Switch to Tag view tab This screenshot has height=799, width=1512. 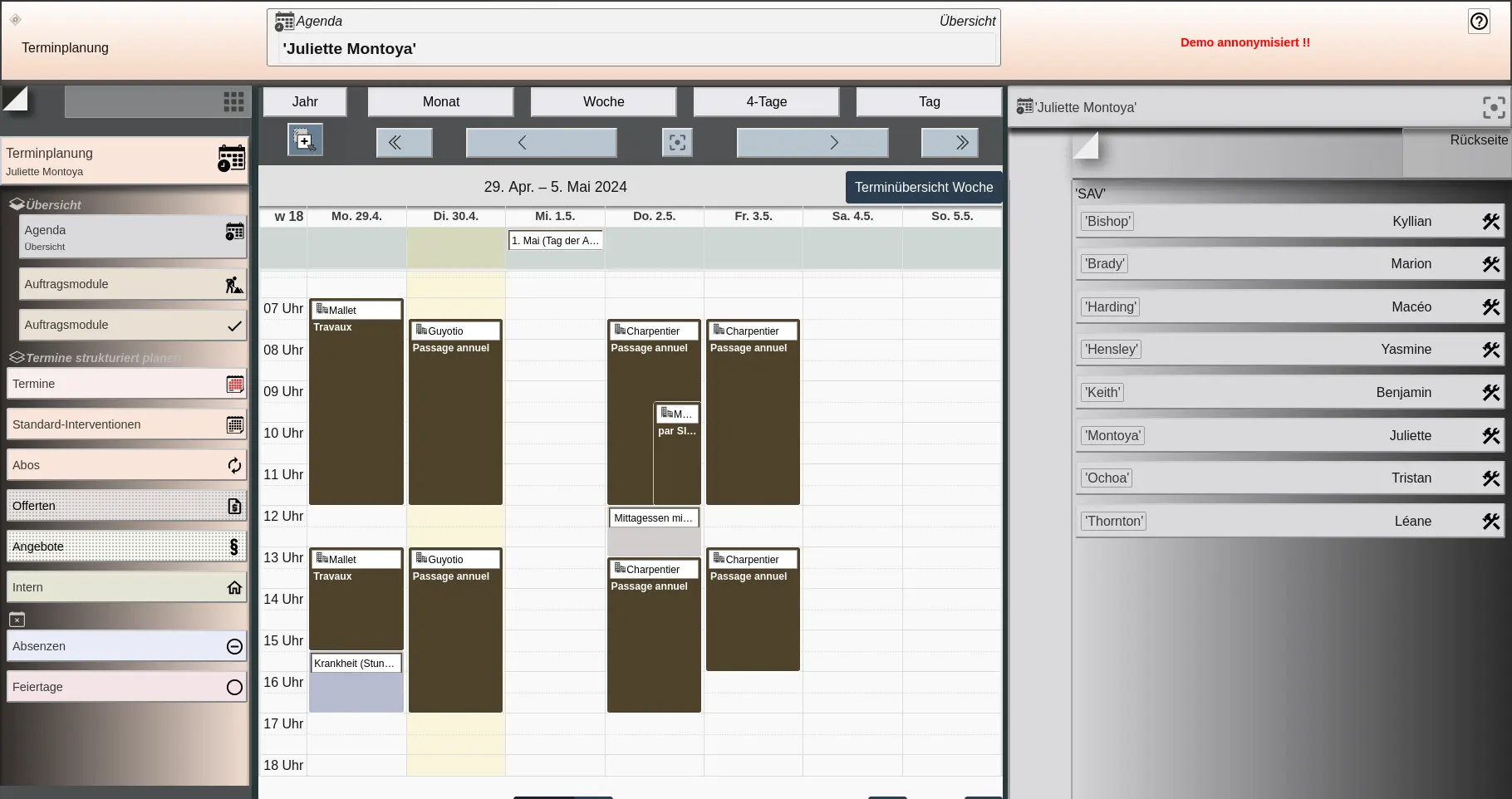(x=929, y=101)
